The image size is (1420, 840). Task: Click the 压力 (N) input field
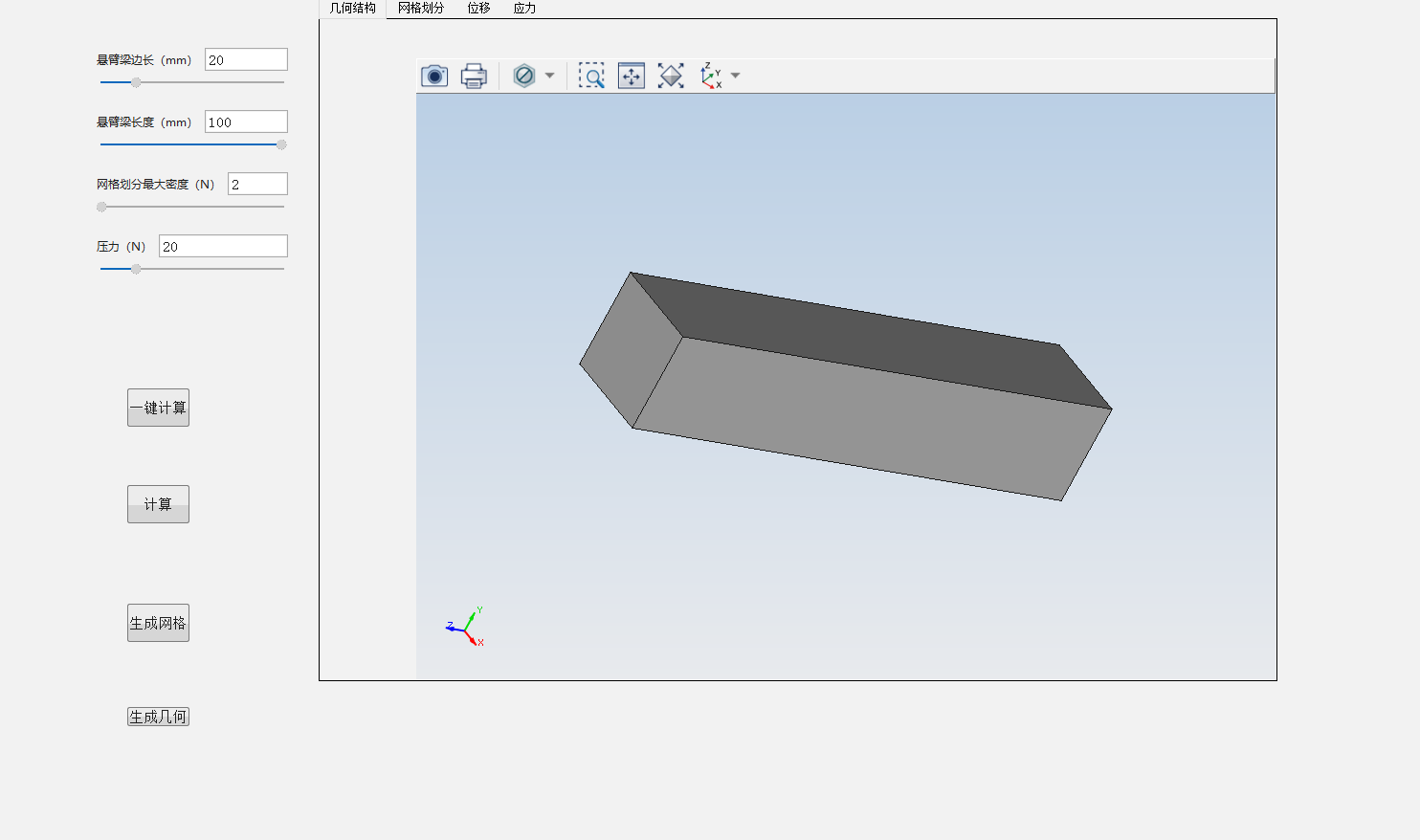(223, 246)
